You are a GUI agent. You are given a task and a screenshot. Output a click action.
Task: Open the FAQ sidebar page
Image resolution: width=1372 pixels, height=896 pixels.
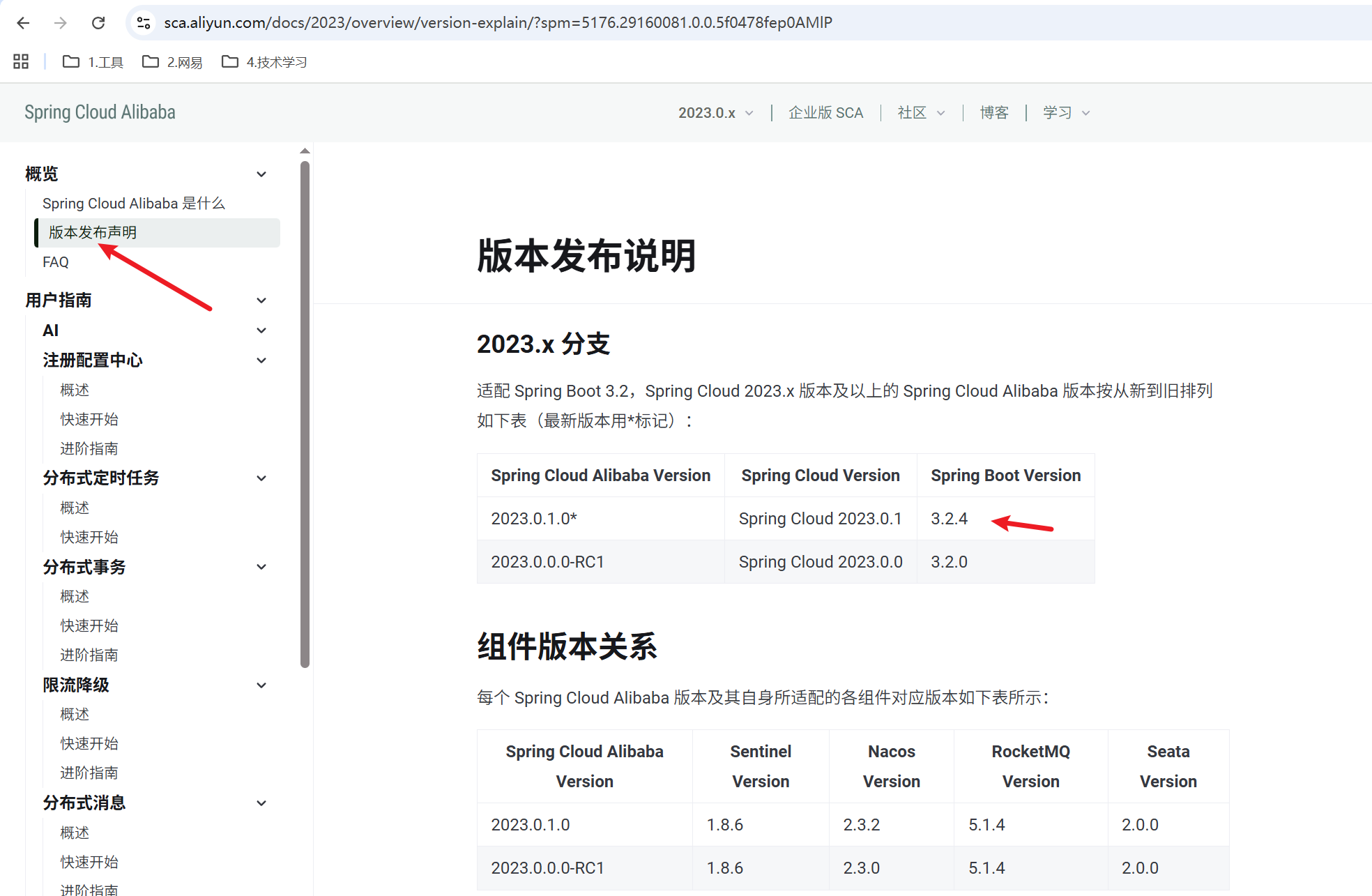[56, 262]
